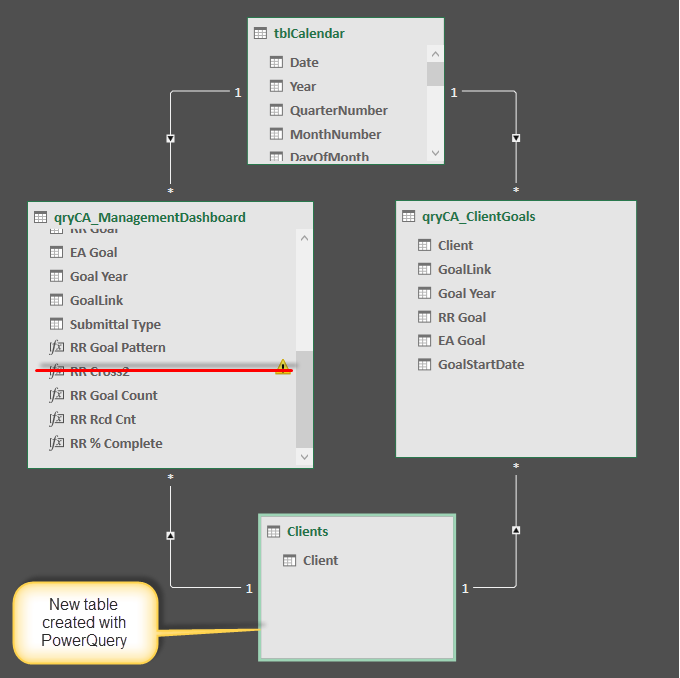Select the RR Goal Pattern measure text

tap(118, 347)
